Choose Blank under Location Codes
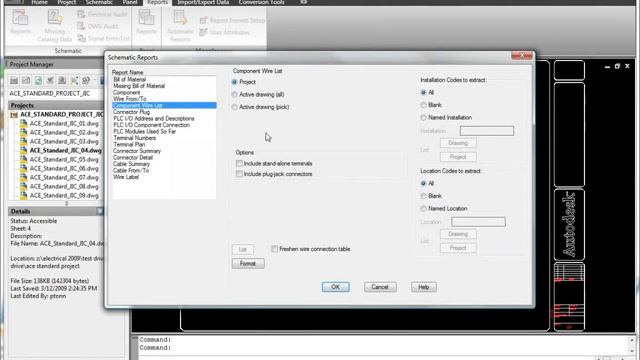This screenshot has width=640, height=360. pyautogui.click(x=423, y=196)
